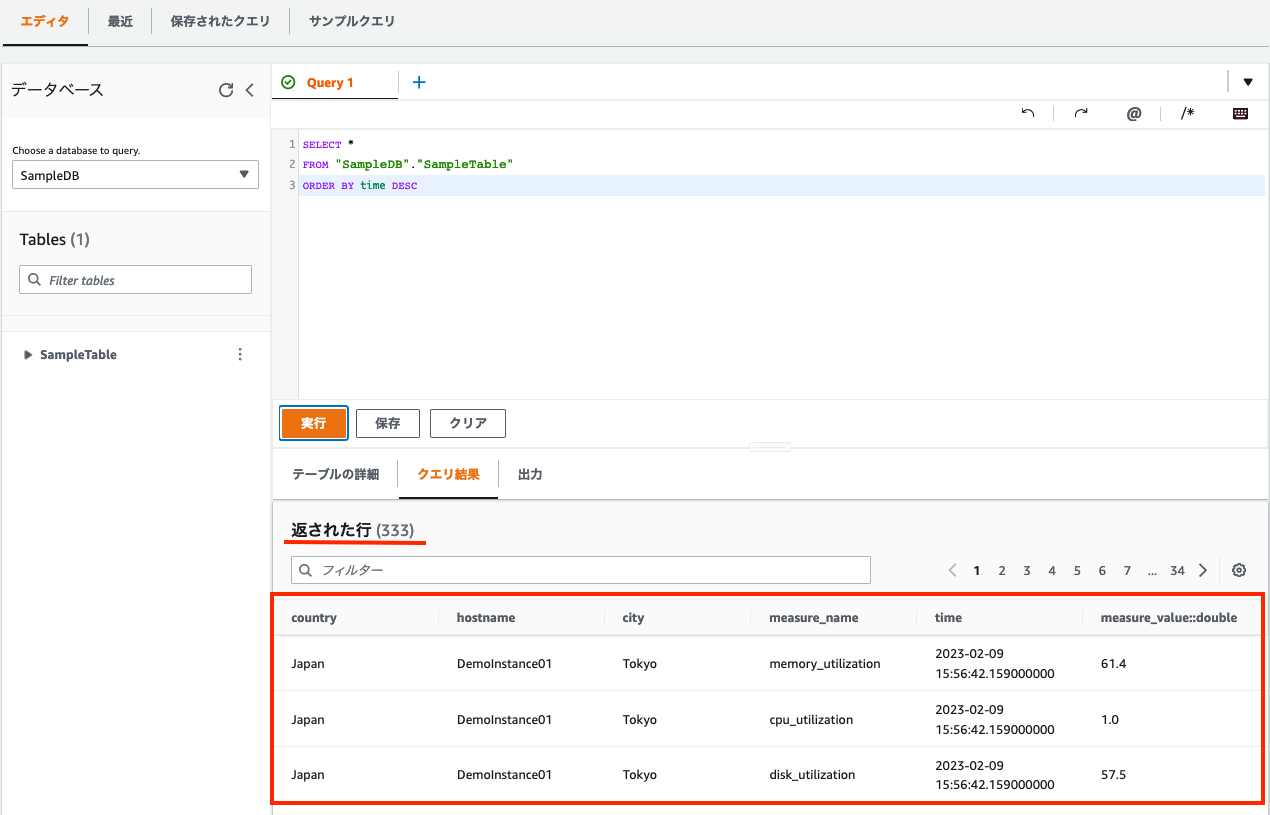
Task: Clear the editor with クリア button
Action: point(467,423)
